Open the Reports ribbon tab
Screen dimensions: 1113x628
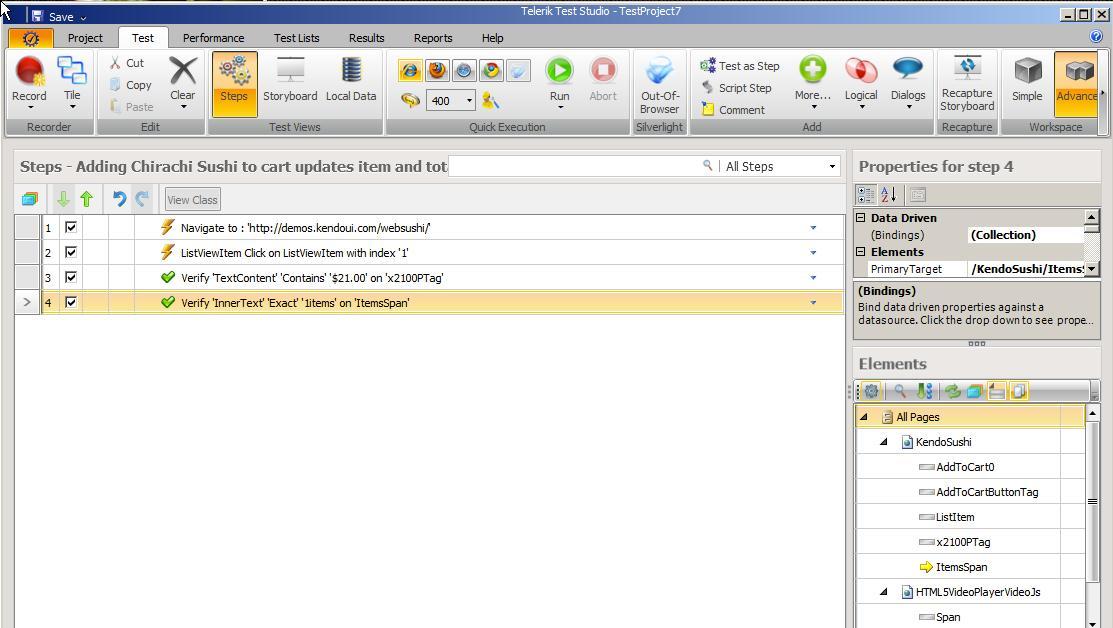coord(433,38)
